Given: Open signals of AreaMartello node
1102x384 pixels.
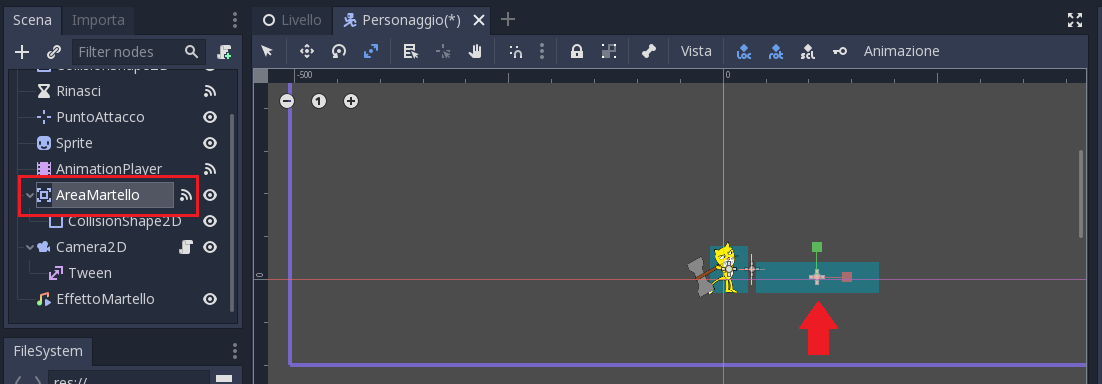Looking at the screenshot, I should (x=186, y=195).
